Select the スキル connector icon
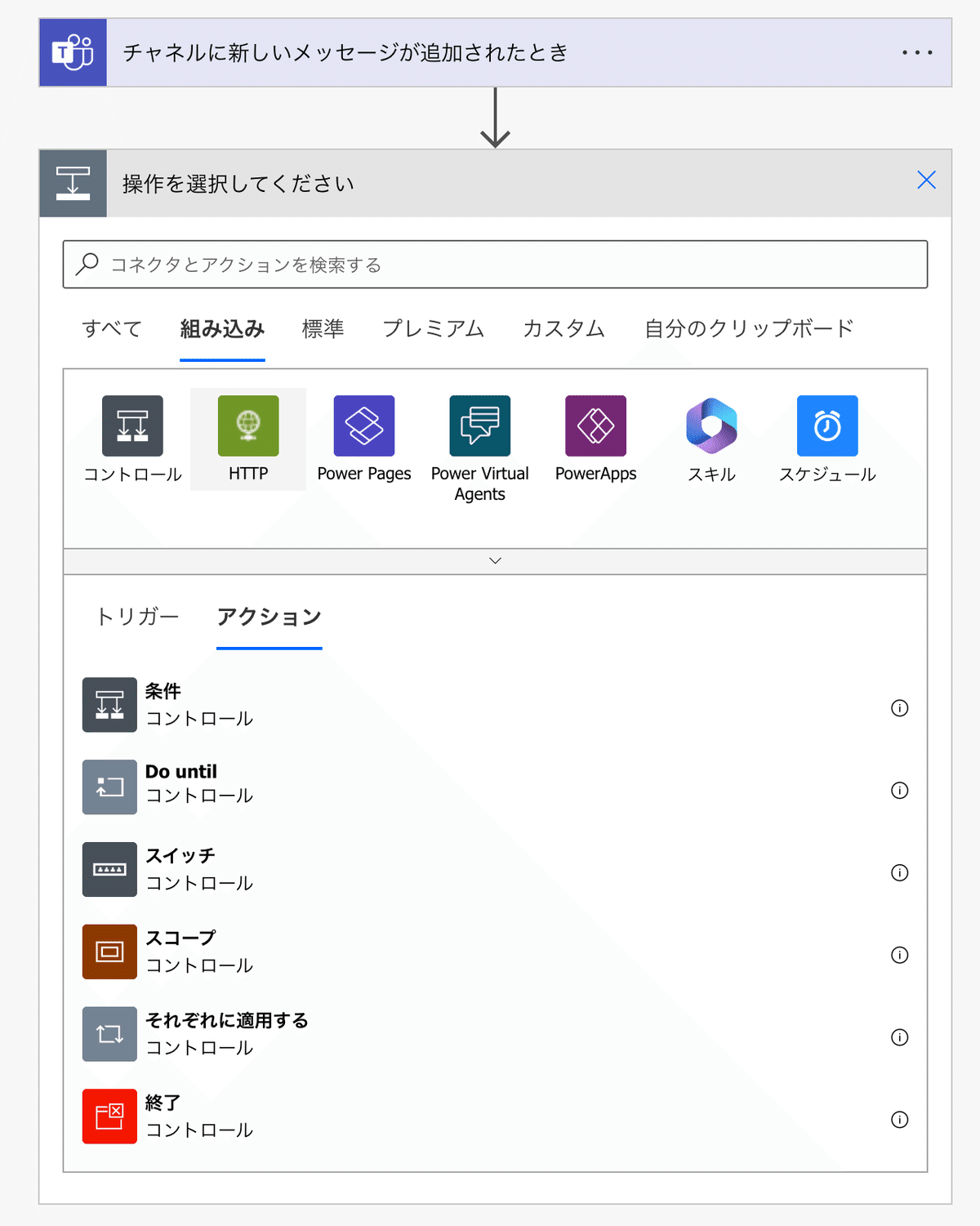This screenshot has width=980, height=1226. pos(711,426)
